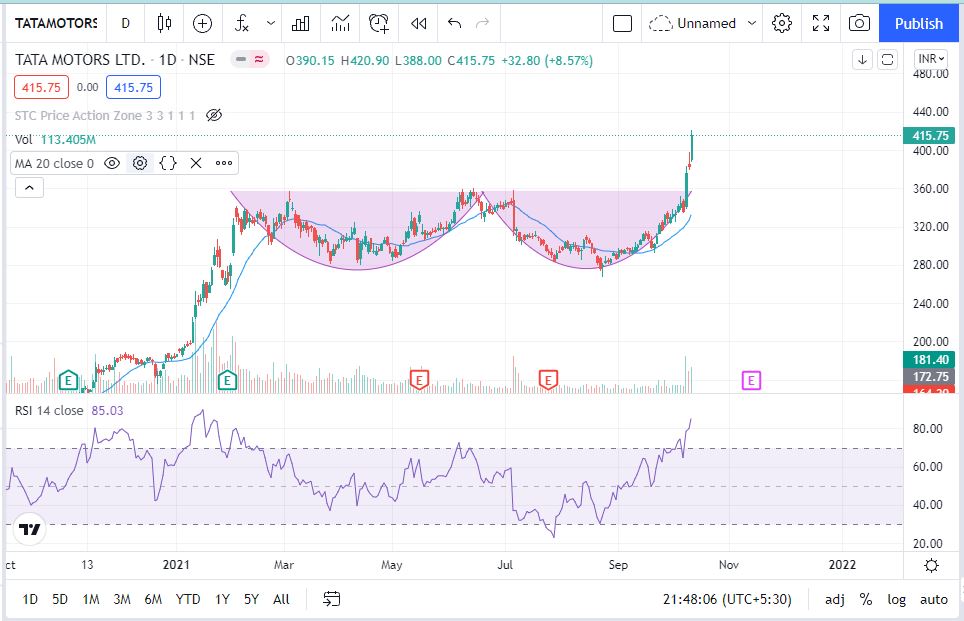
Task: Toggle visibility of MA 20 indicator
Action: (x=112, y=163)
